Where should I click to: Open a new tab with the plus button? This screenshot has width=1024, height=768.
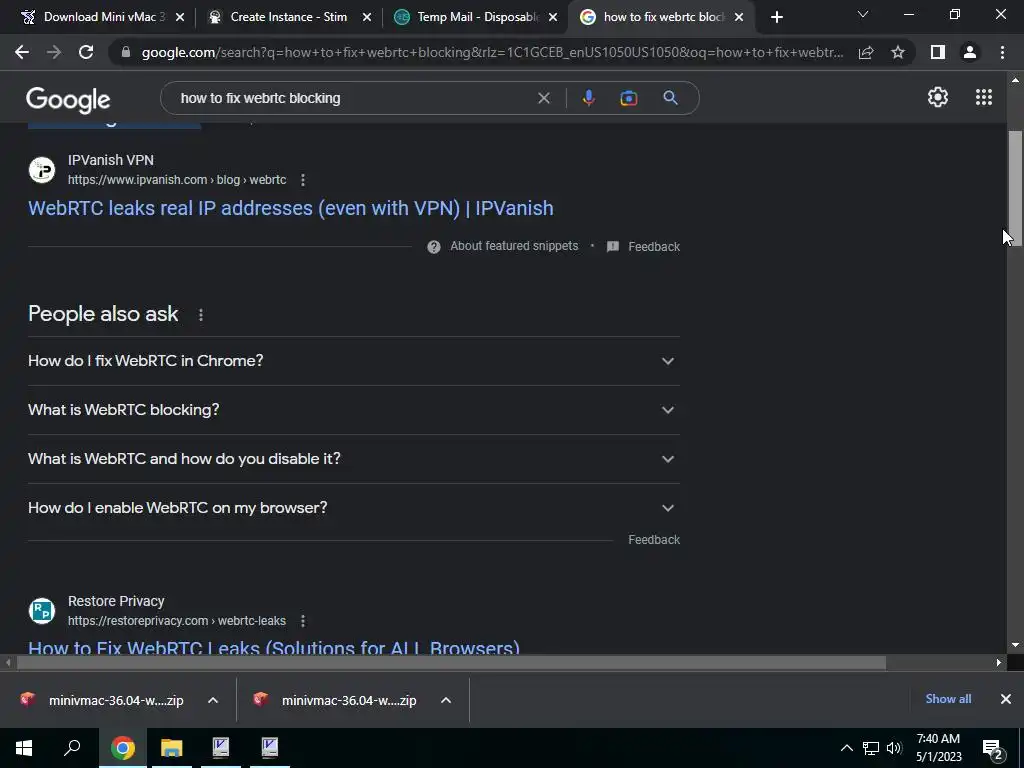776,17
